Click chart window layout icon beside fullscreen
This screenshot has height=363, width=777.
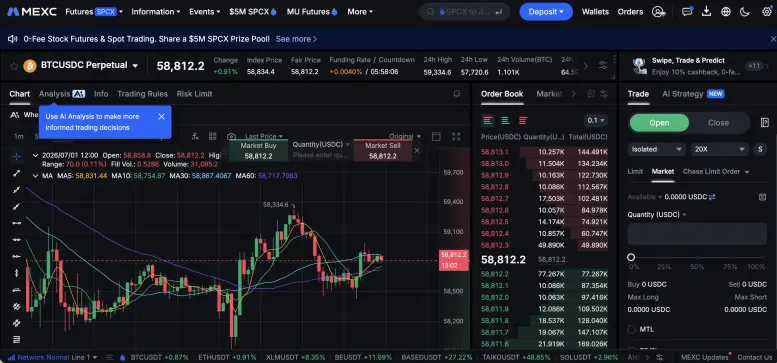[437, 137]
